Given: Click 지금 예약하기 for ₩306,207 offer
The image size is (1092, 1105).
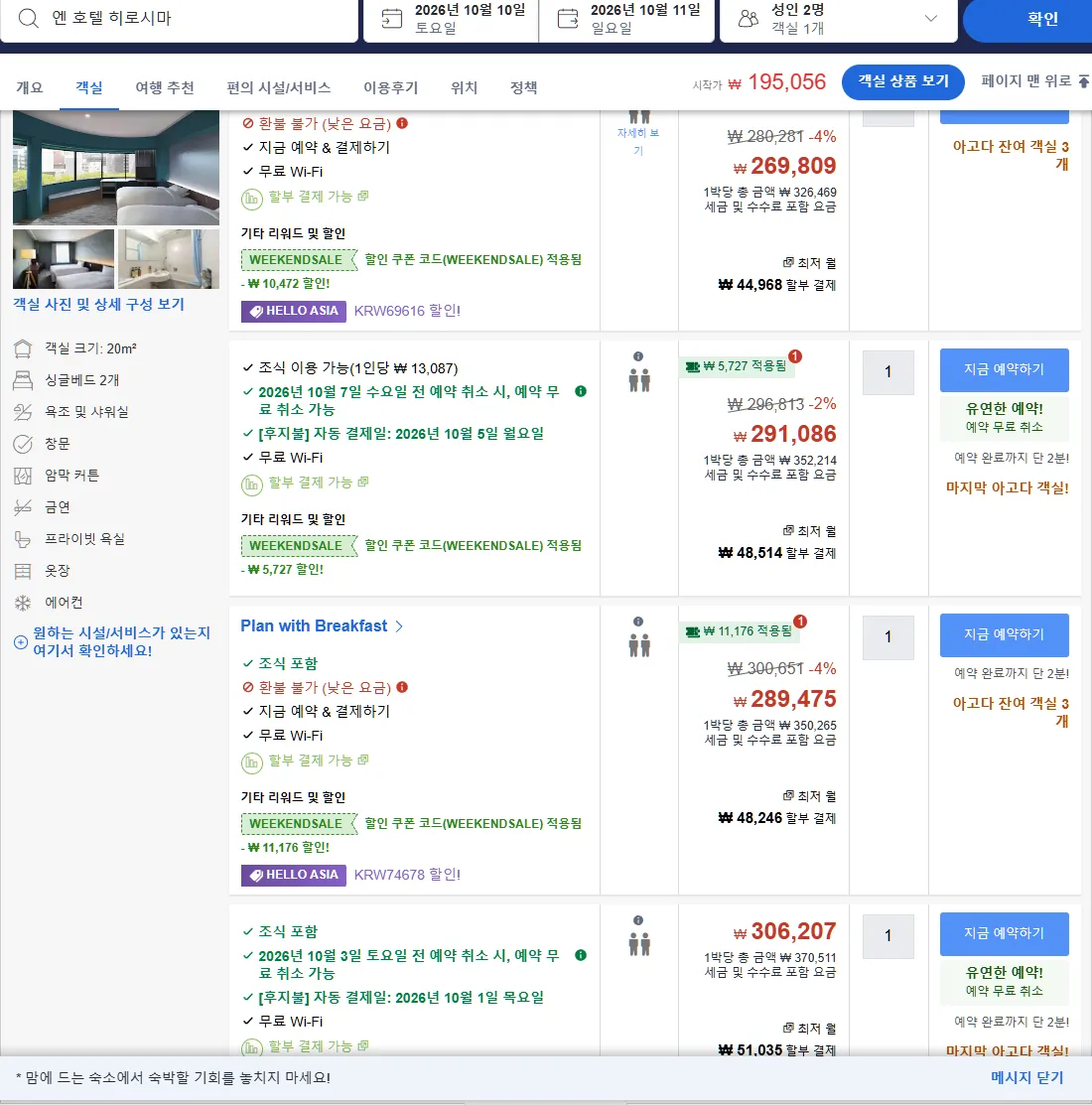Looking at the screenshot, I should click(x=1004, y=933).
